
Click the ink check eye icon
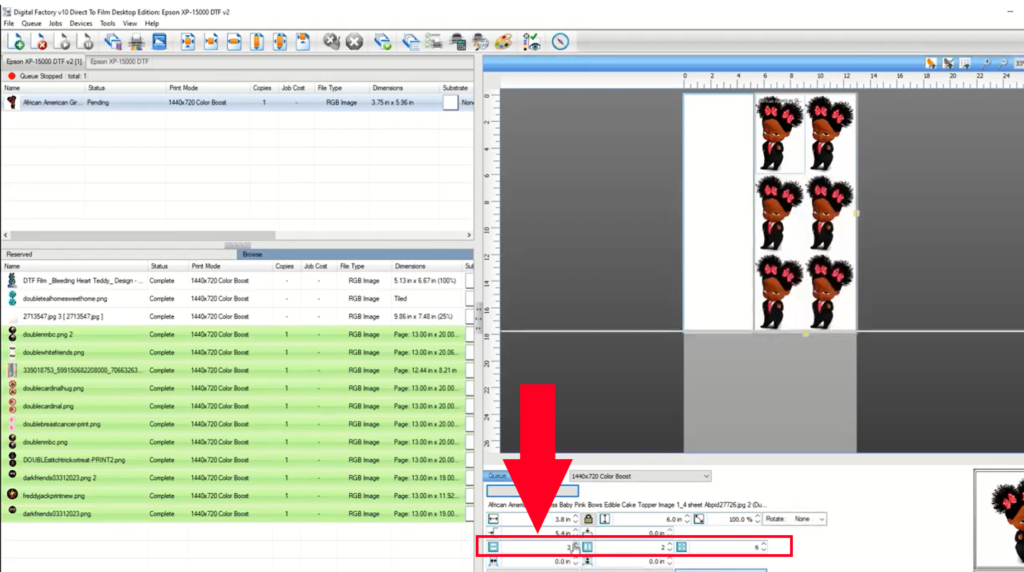531,42
